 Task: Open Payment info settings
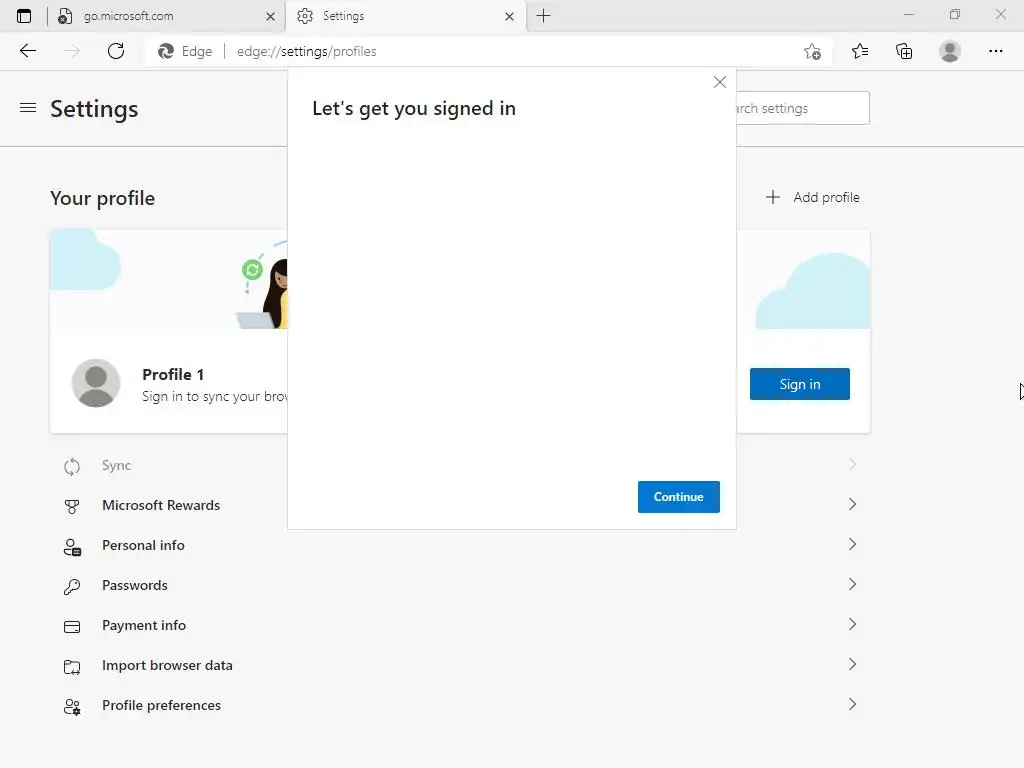point(460,625)
